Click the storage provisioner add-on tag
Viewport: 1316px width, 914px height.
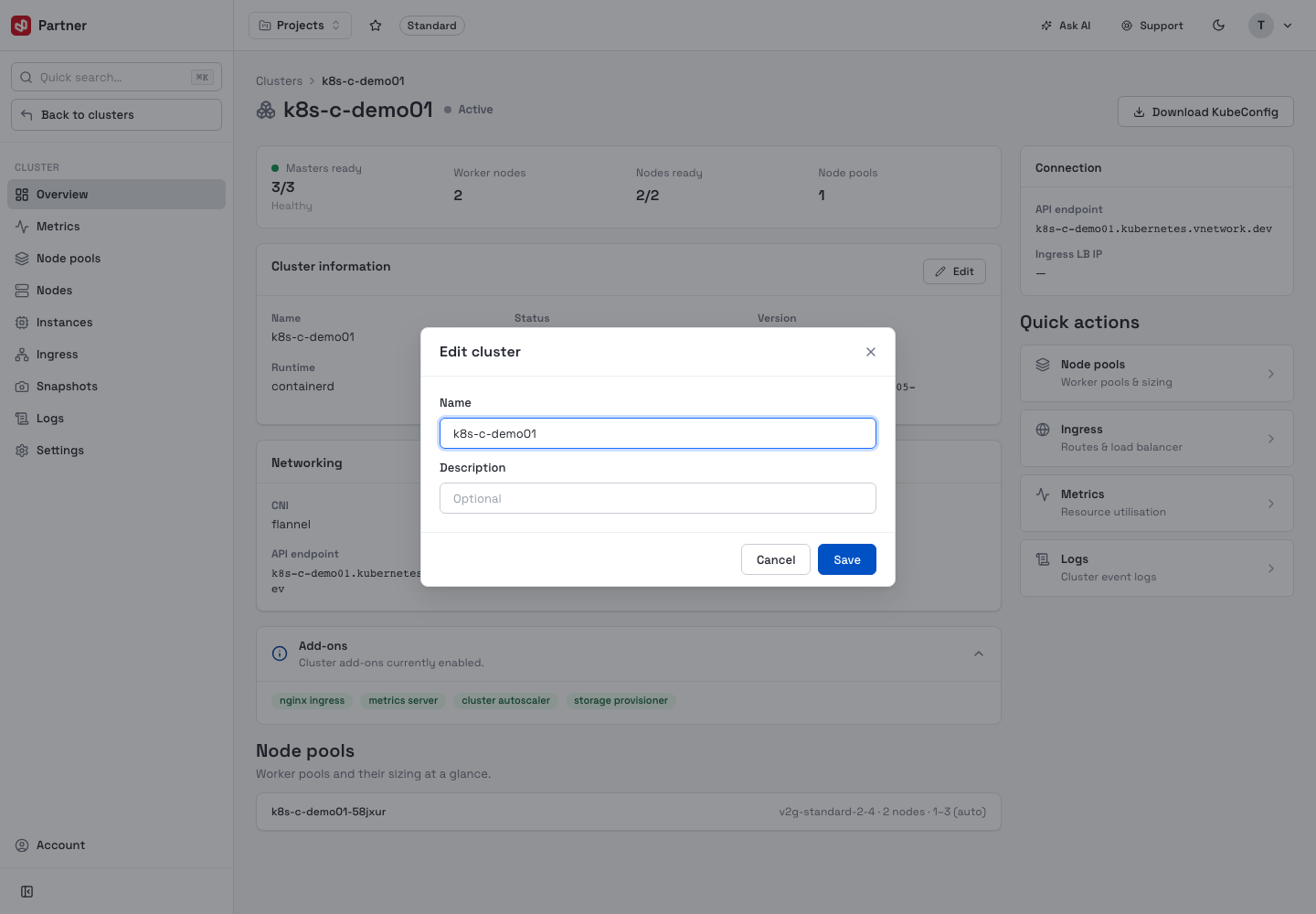pos(621,700)
